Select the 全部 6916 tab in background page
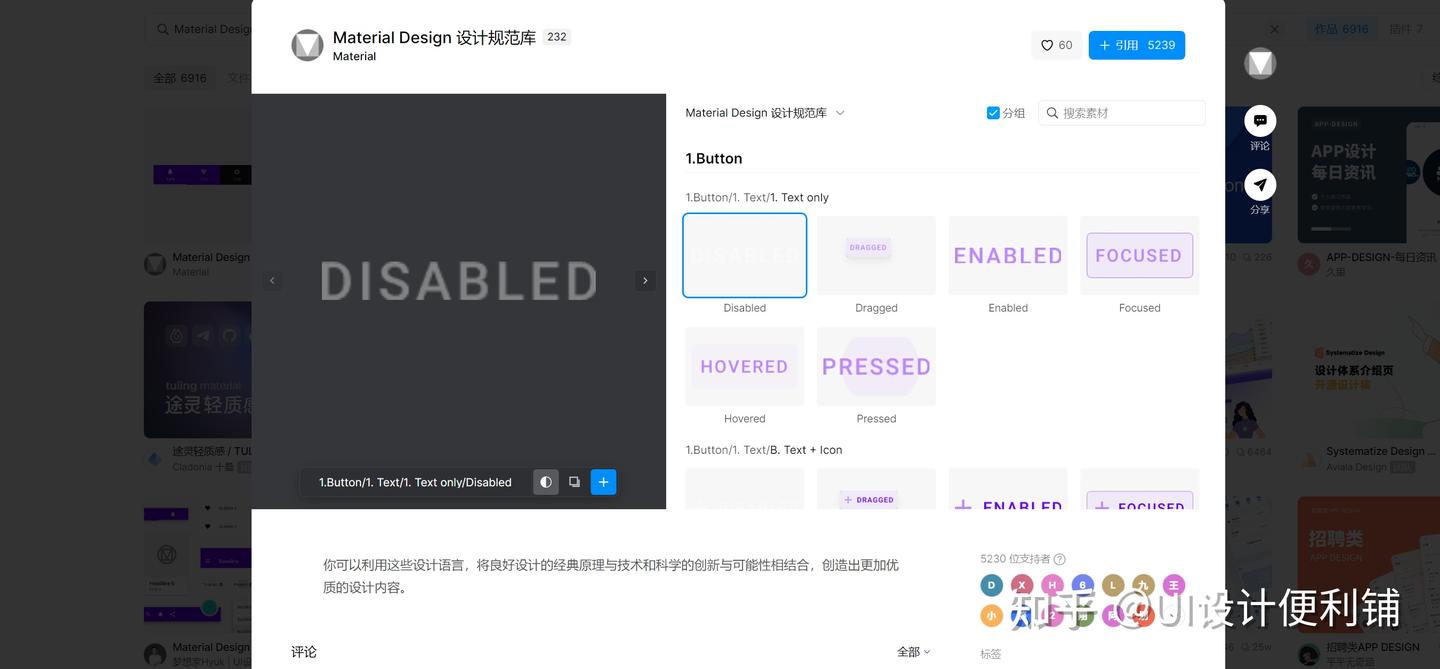 point(180,78)
